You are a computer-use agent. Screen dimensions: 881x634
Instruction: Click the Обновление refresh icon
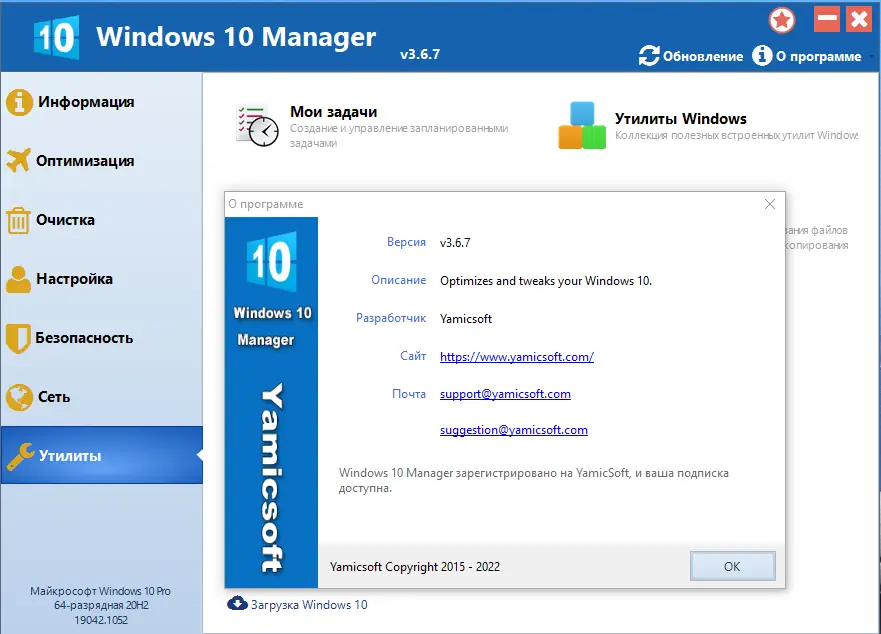(x=649, y=56)
